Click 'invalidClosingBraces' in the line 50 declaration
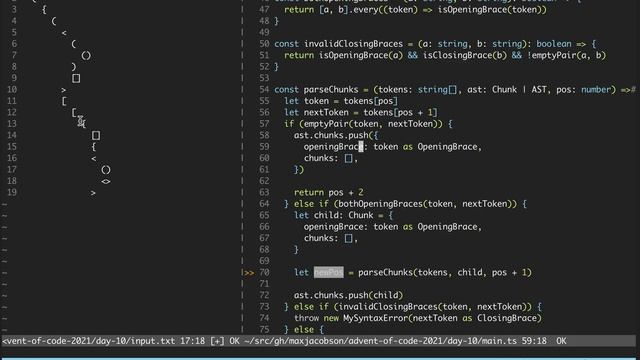Viewport: 640px width, 360px height. [x=353, y=44]
